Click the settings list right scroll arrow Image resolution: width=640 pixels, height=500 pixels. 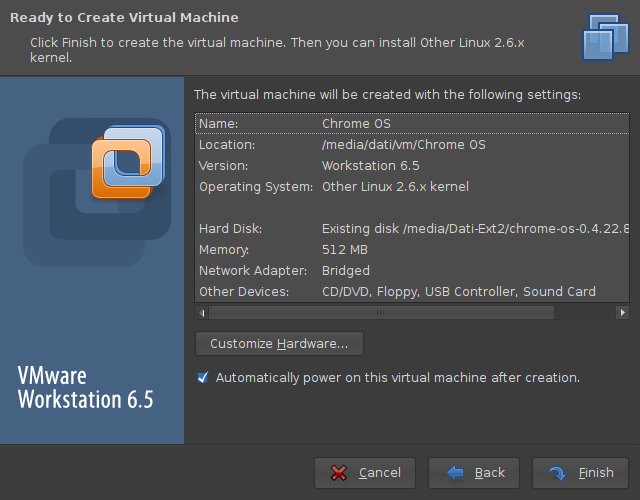[622, 313]
